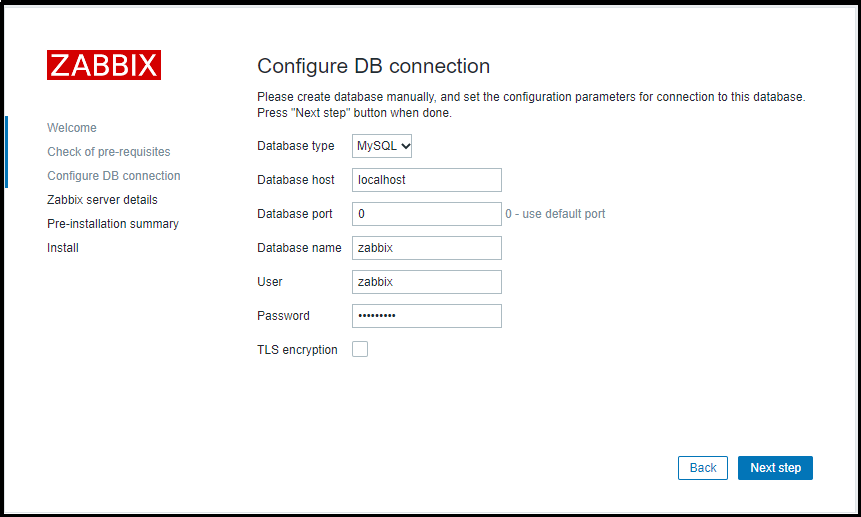Select the Welcome step in sidebar
Viewport: 861px width, 517px height.
(x=72, y=128)
